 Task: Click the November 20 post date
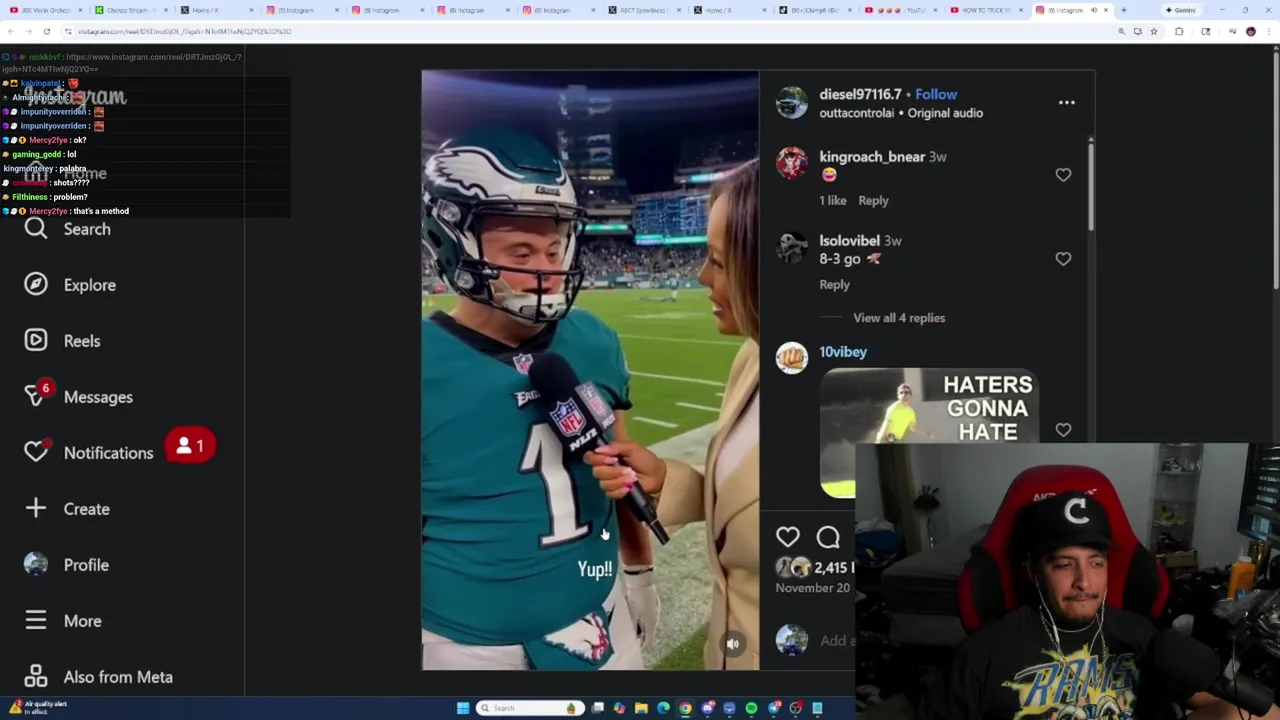click(812, 588)
